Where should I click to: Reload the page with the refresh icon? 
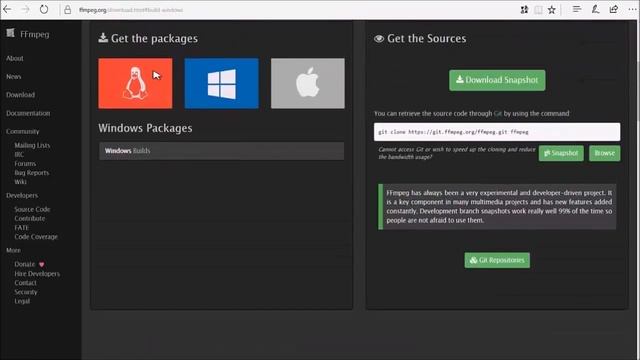click(44, 9)
